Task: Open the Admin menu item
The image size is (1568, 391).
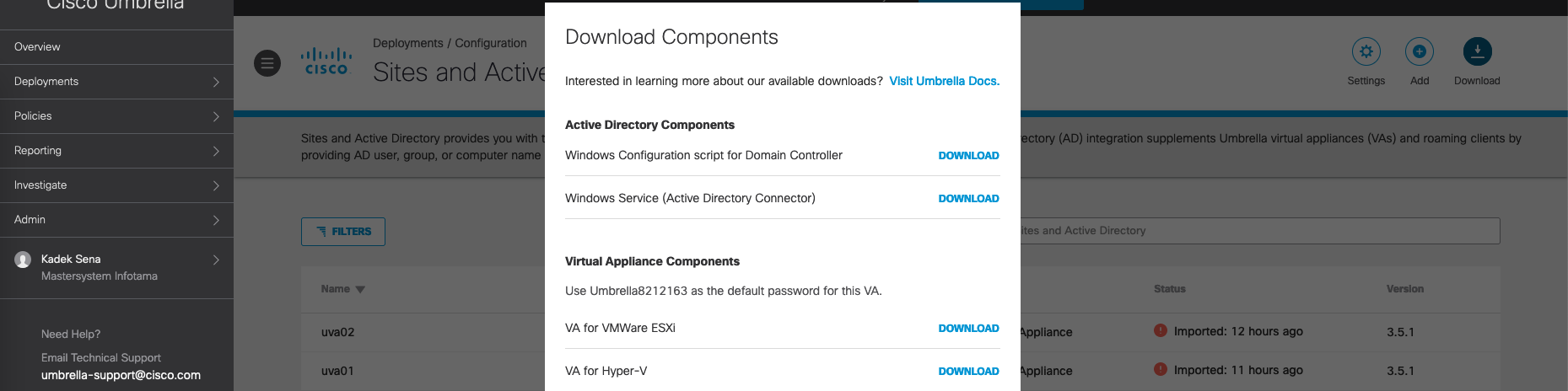Action: click(116, 220)
